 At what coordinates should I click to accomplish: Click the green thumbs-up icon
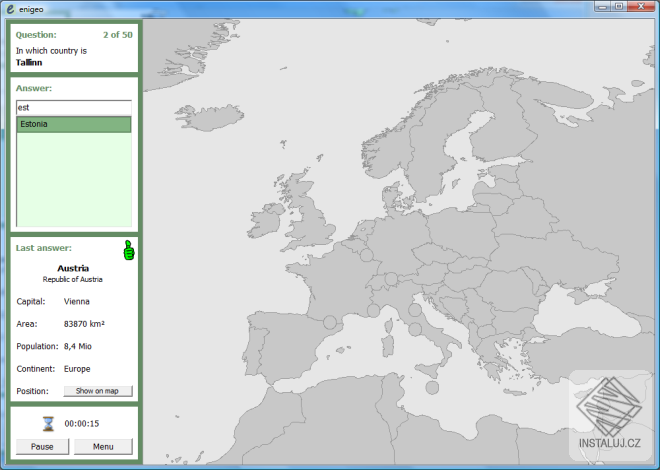pos(129,250)
